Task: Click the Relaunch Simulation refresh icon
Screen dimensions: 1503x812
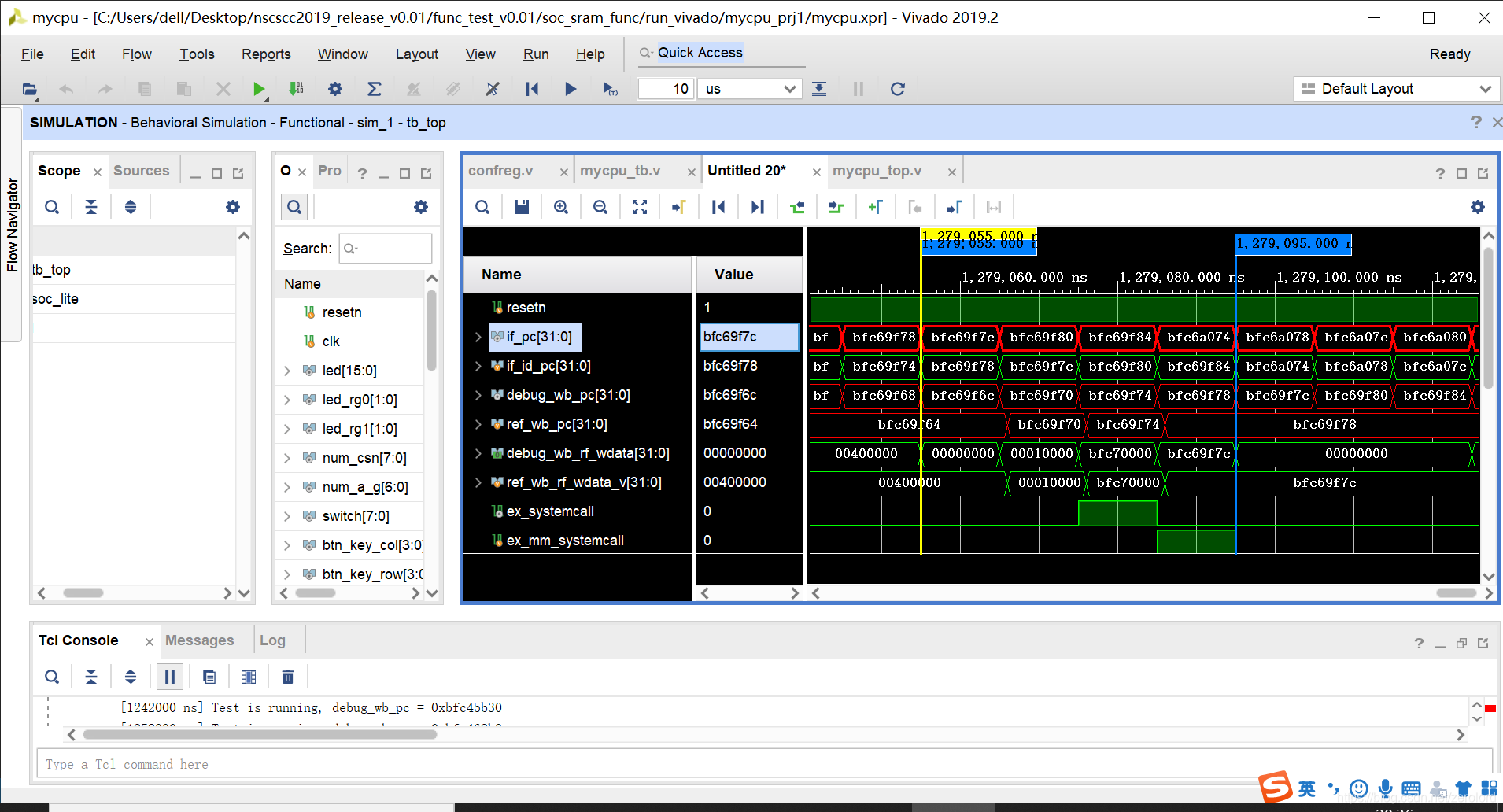Action: coord(897,89)
